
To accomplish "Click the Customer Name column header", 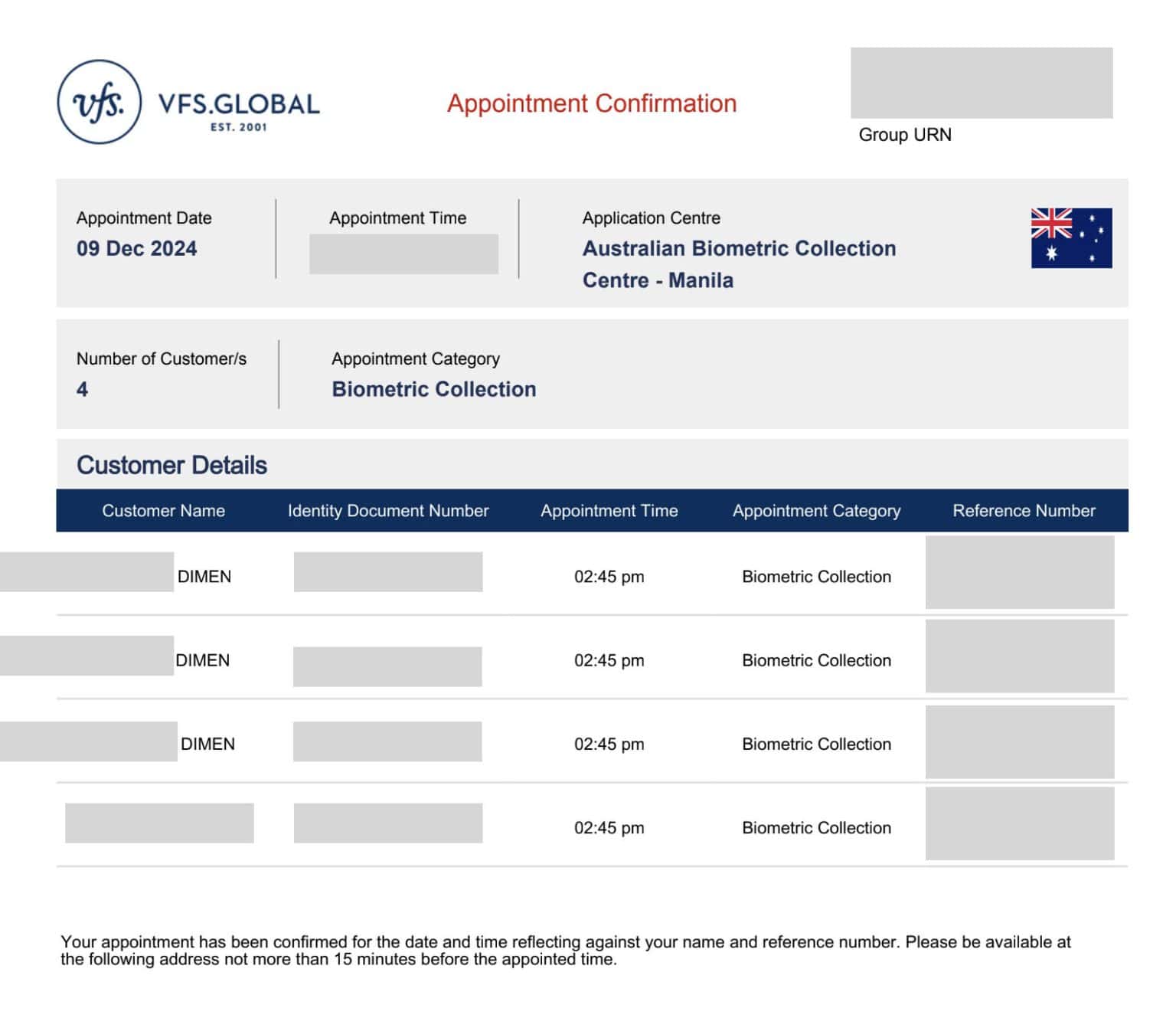I will 163,511.
